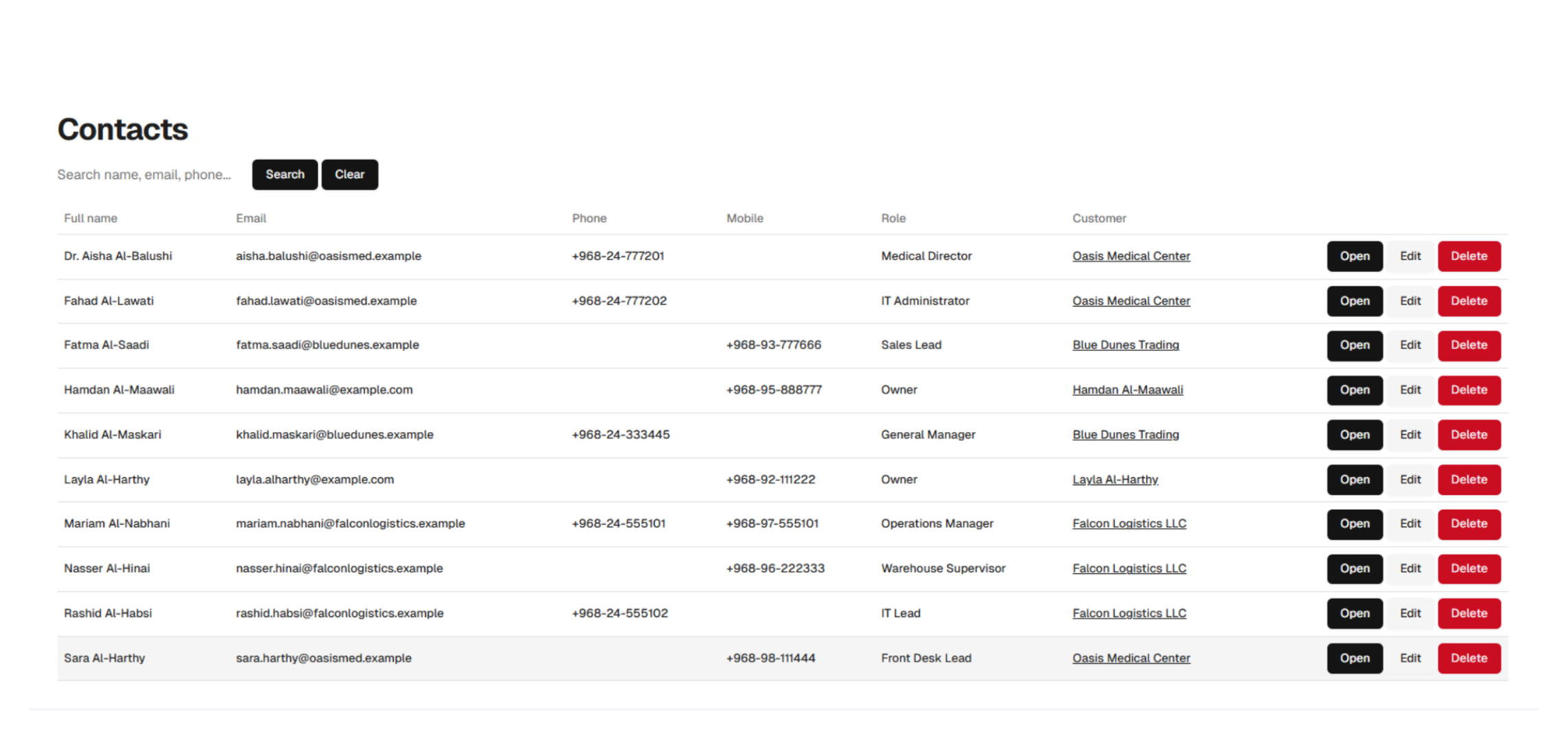1568x738 pixels.
Task: Click the Search button
Action: tap(284, 174)
